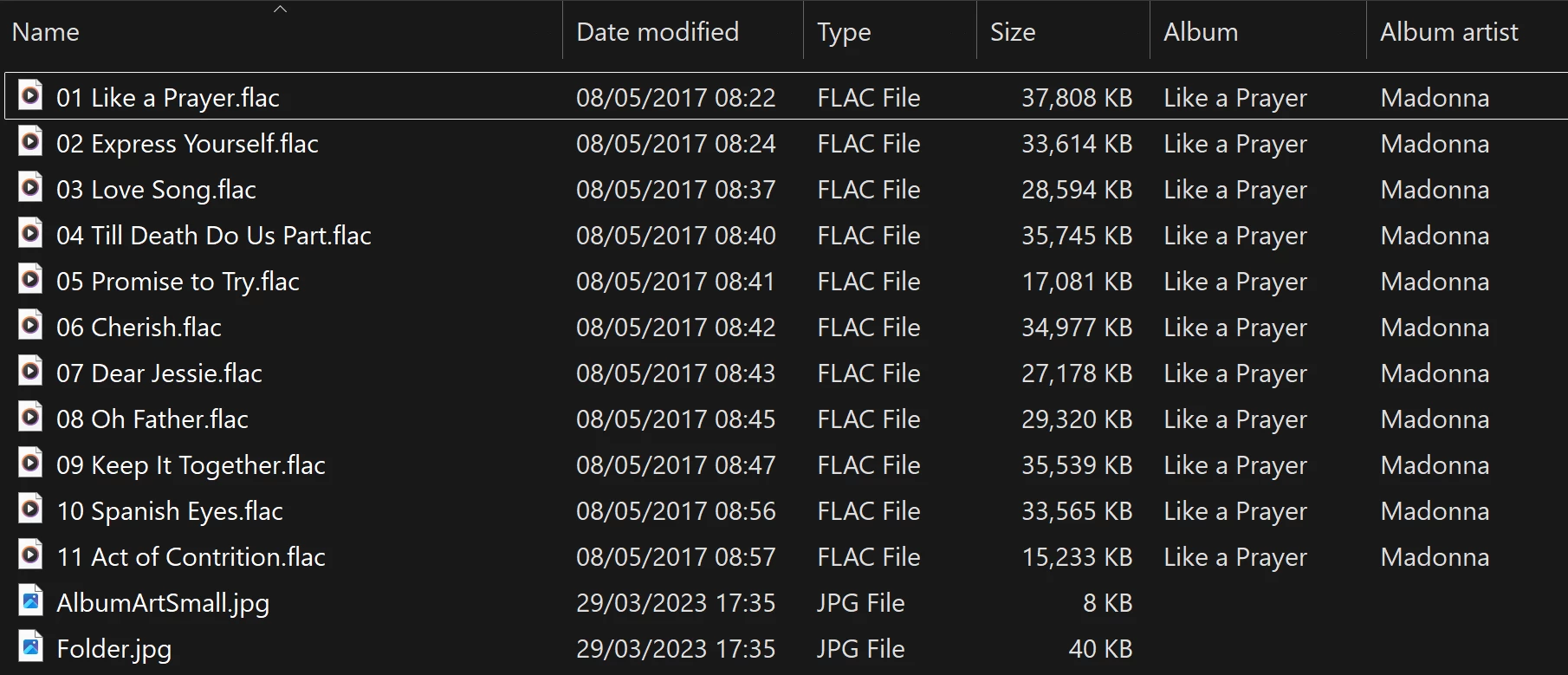Sort by the Size column header
The image size is (1568, 675).
1012,32
